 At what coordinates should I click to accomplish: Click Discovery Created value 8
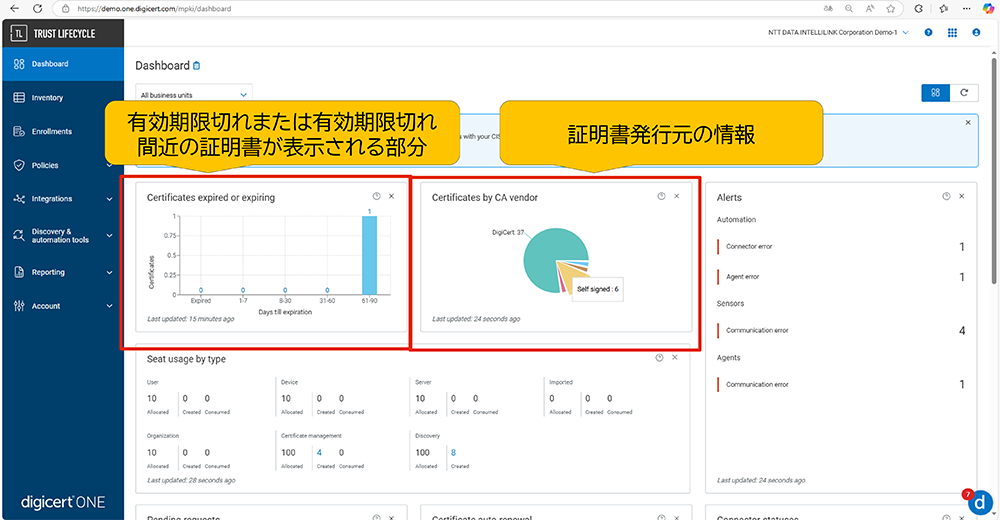pyautogui.click(x=453, y=452)
